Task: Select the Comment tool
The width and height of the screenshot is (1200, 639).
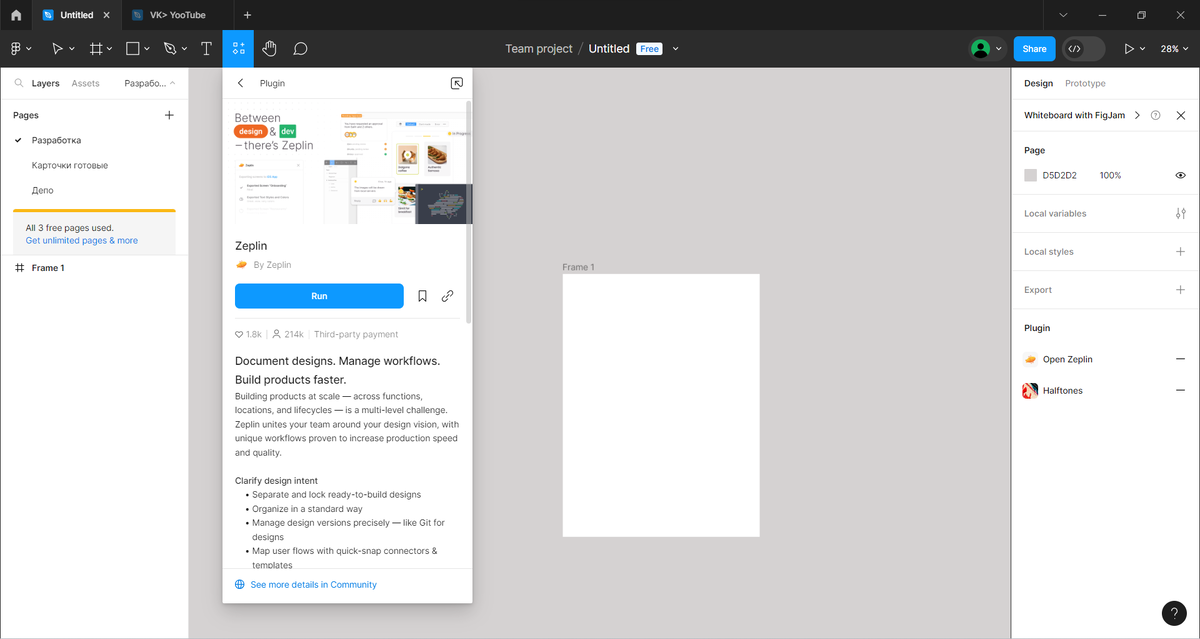Action: click(x=300, y=48)
